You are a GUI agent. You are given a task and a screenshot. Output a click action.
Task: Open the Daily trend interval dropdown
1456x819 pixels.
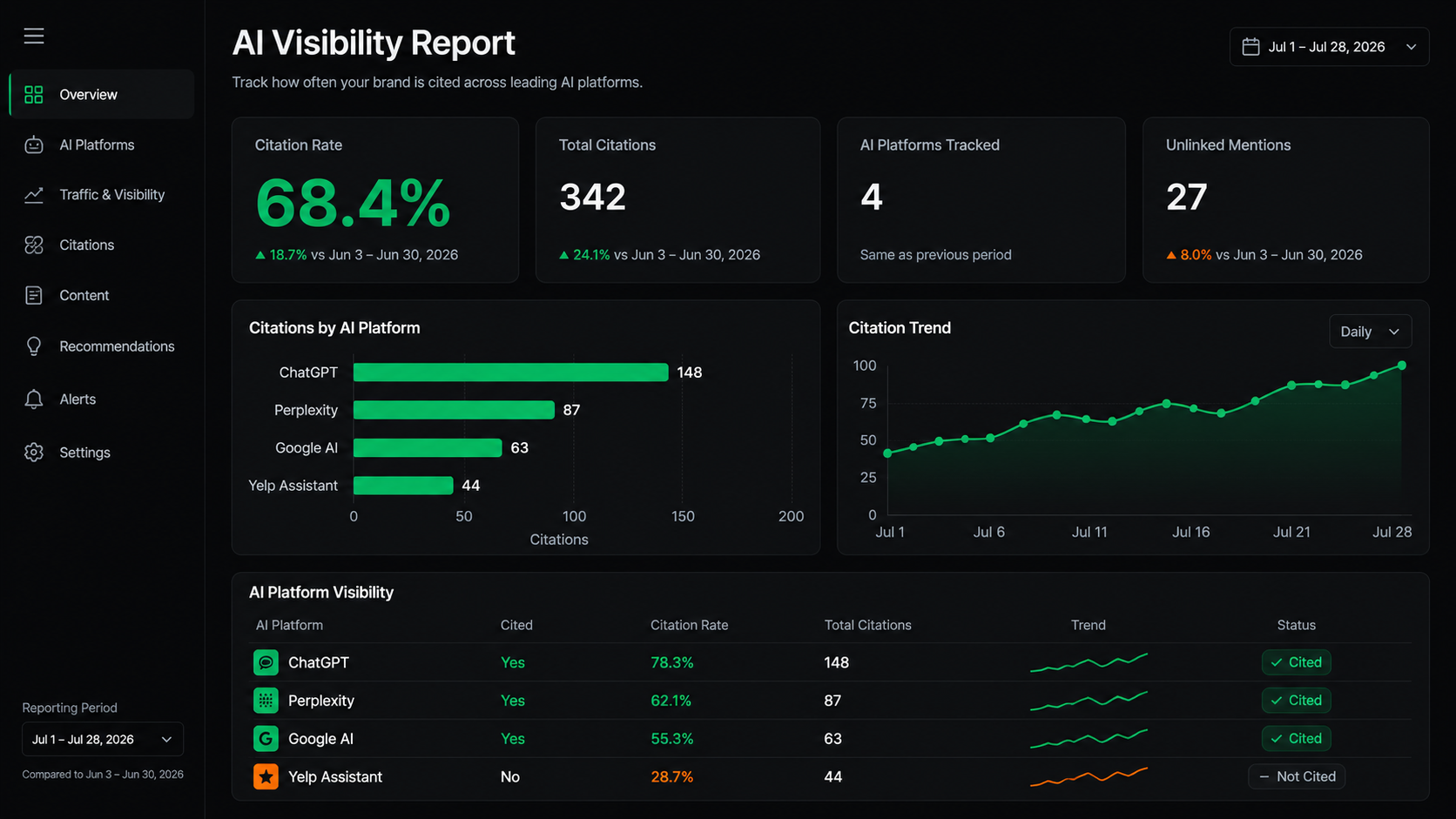click(1370, 332)
